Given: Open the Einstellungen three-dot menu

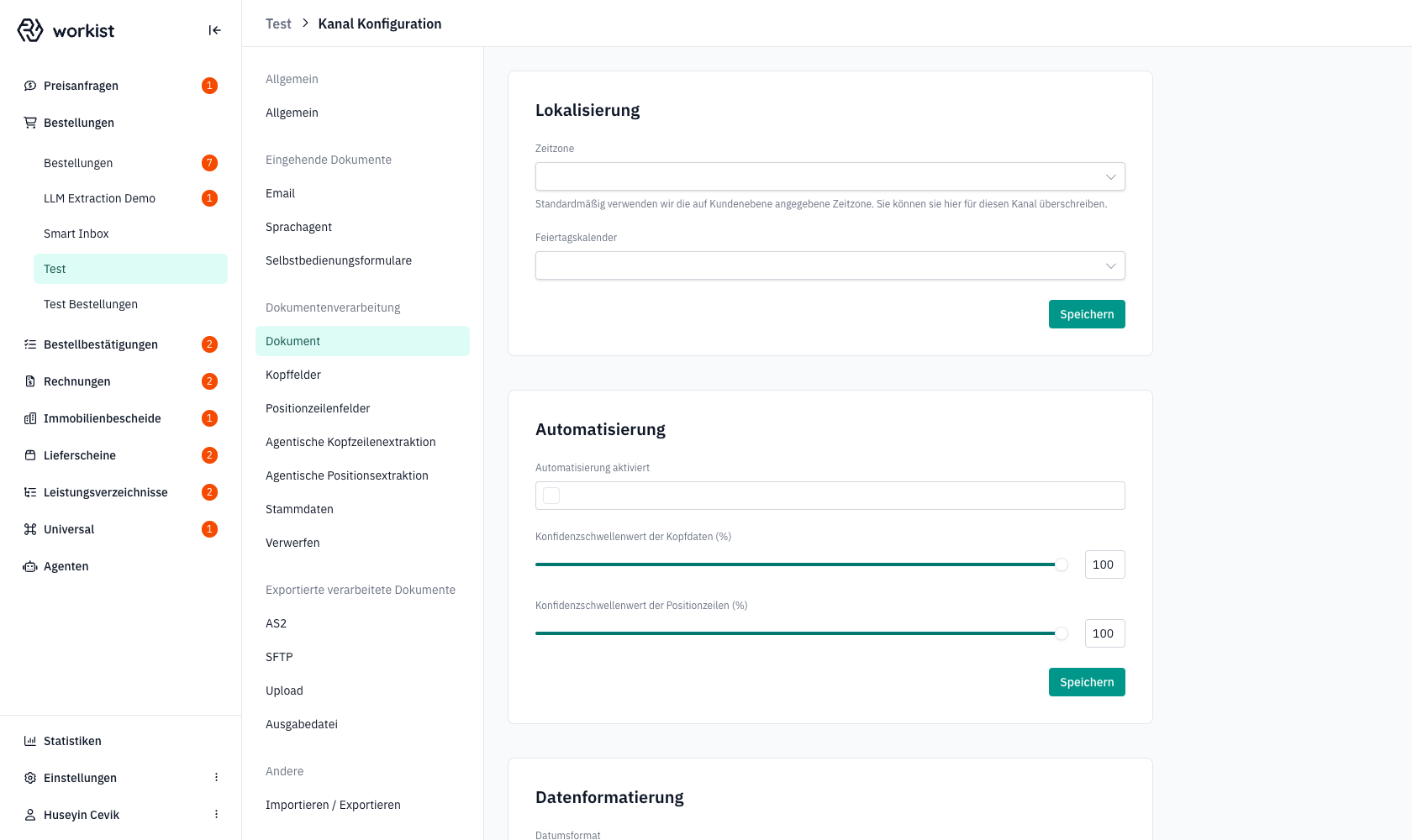Looking at the screenshot, I should pos(216,778).
